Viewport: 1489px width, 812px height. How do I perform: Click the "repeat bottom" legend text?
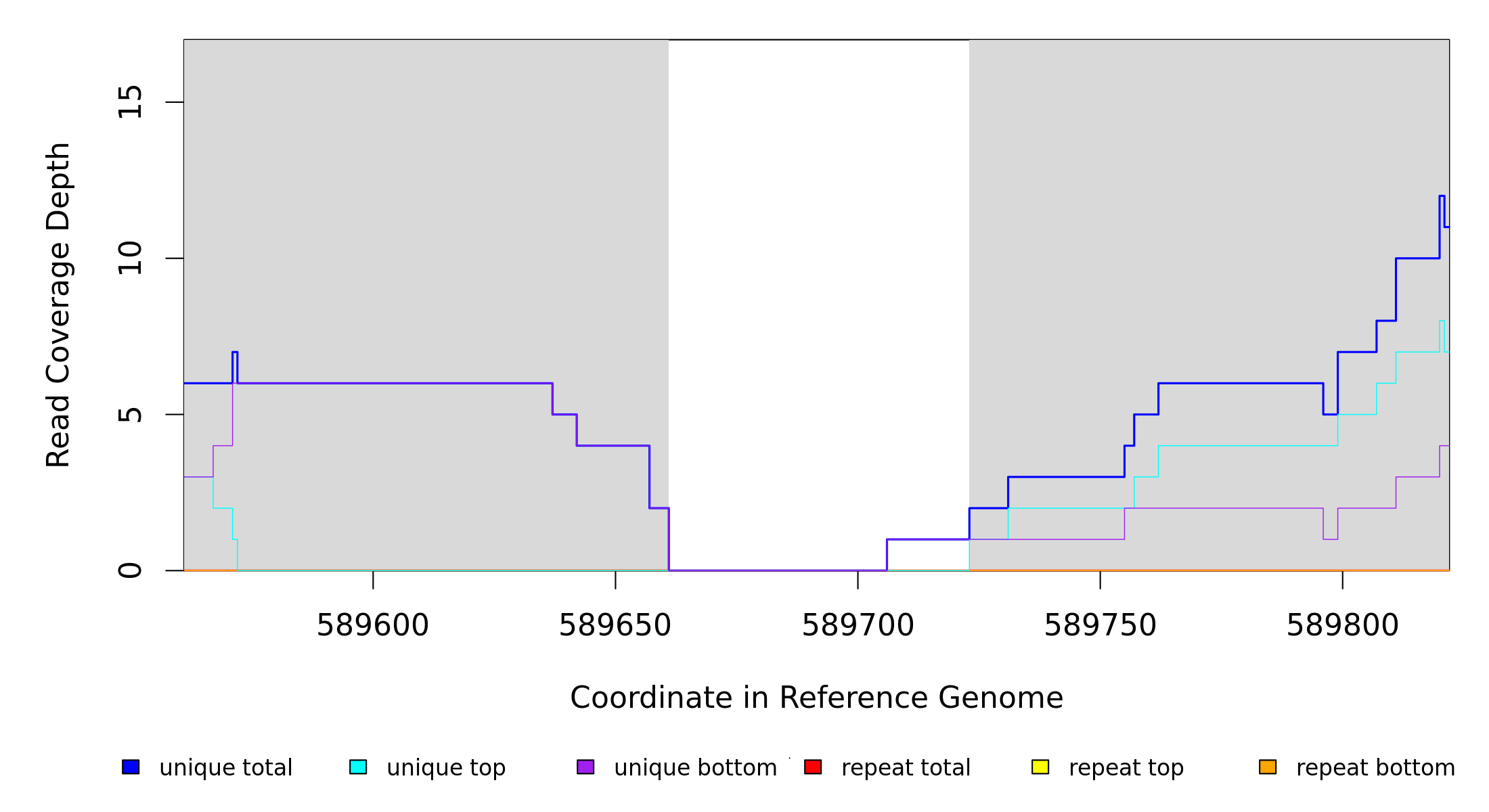click(x=1375, y=768)
